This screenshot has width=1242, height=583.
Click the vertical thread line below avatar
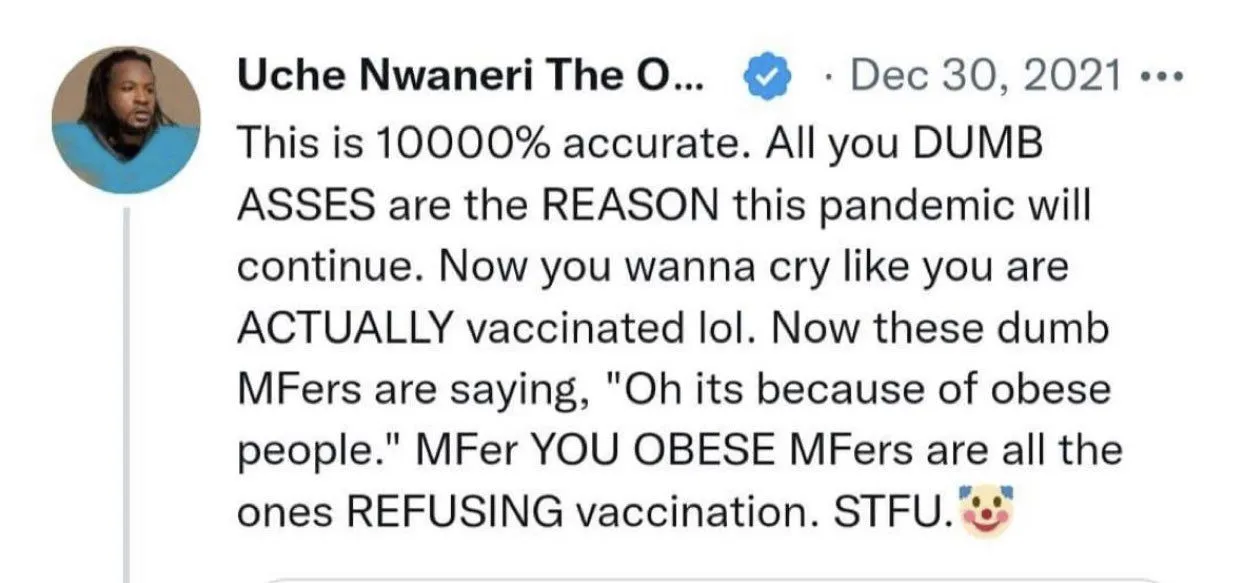coord(126,400)
